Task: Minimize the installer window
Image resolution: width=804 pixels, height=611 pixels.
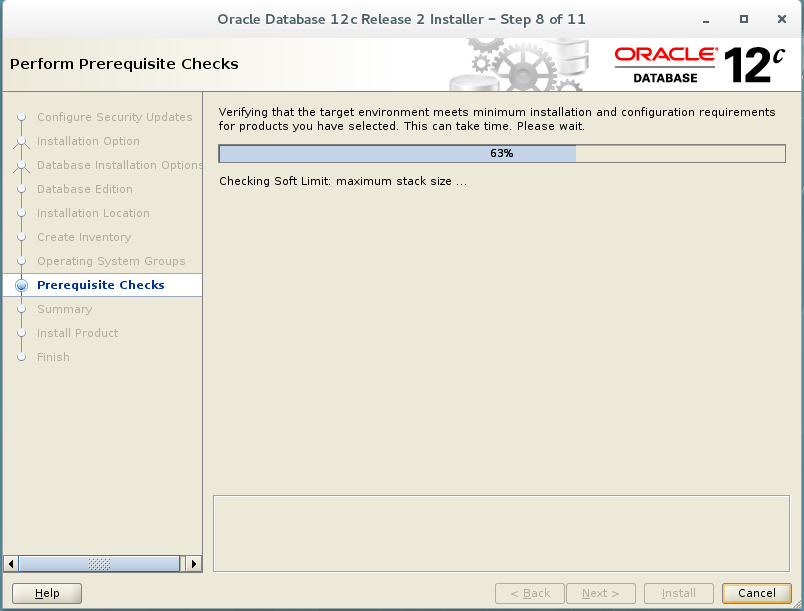Action: [x=706, y=19]
